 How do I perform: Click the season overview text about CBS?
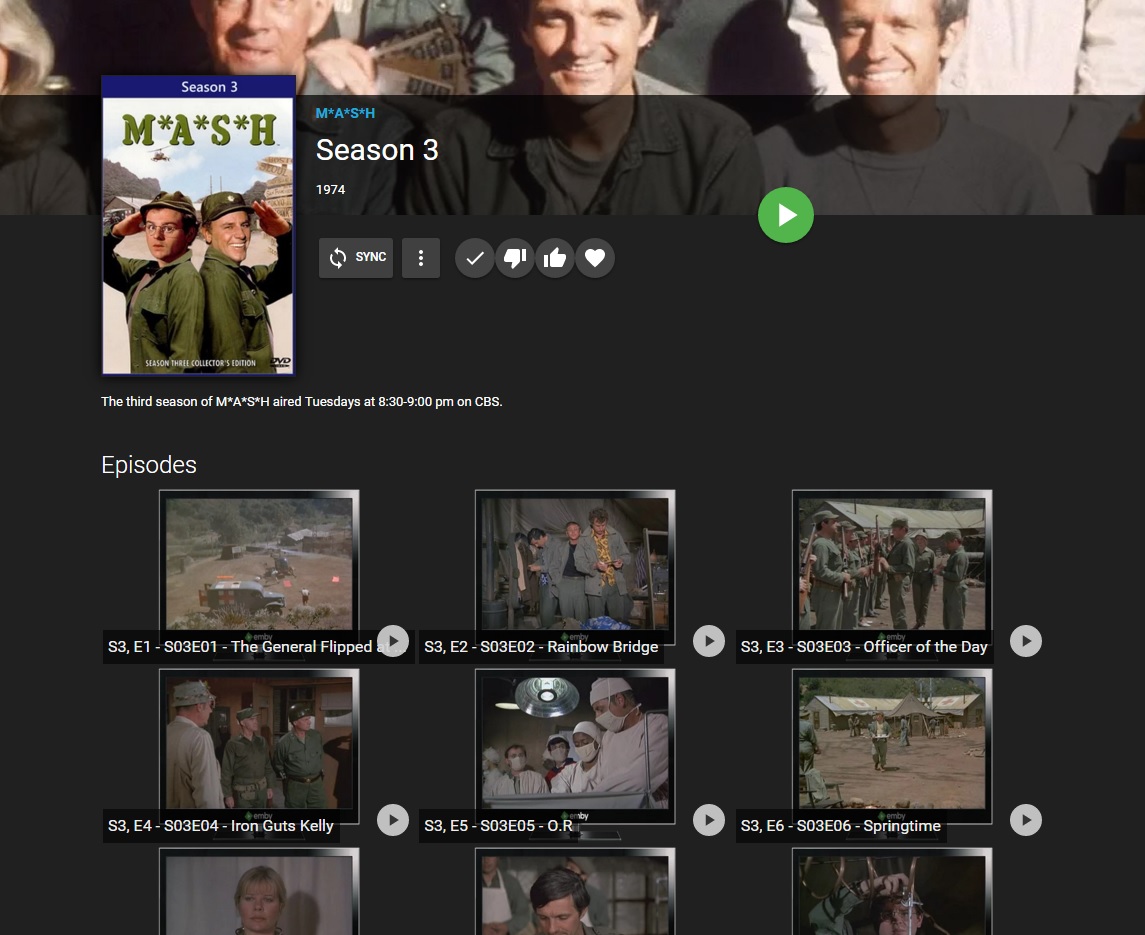(x=302, y=402)
